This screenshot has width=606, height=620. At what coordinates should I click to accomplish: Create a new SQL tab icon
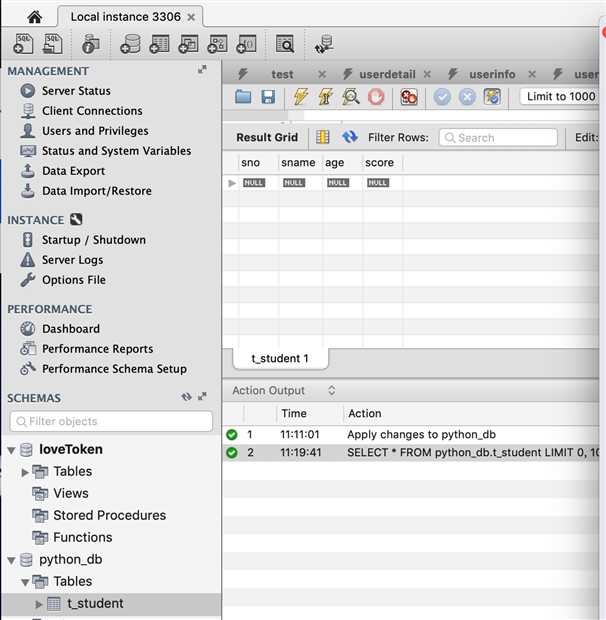23,43
